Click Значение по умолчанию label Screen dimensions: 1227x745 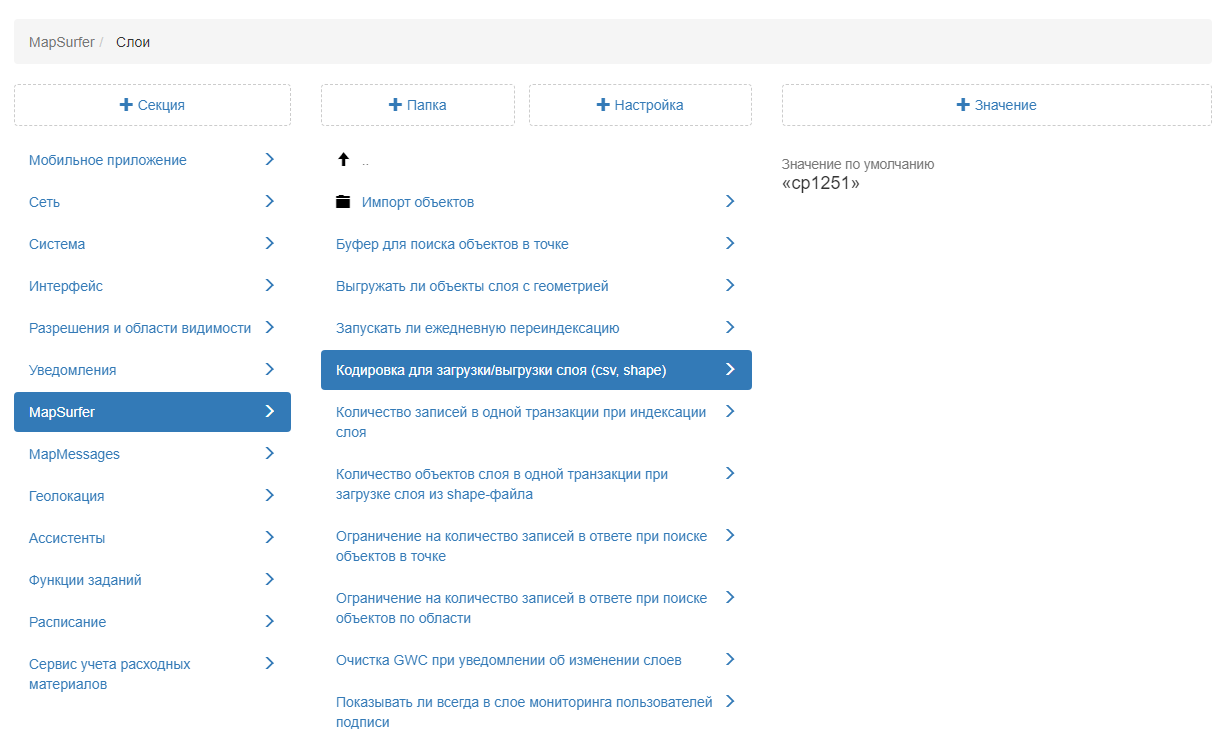point(858,164)
